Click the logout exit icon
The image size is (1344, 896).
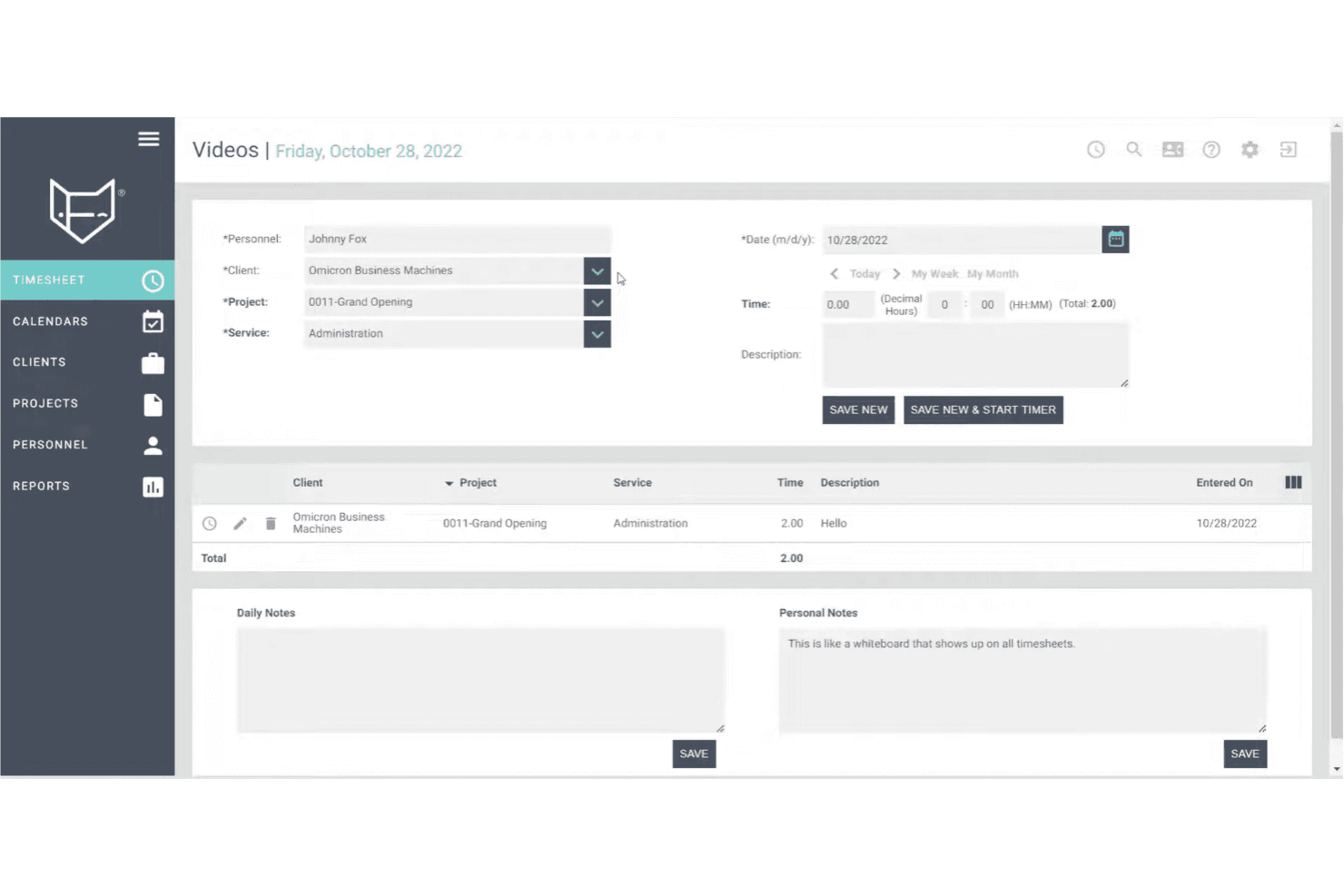[x=1289, y=150]
